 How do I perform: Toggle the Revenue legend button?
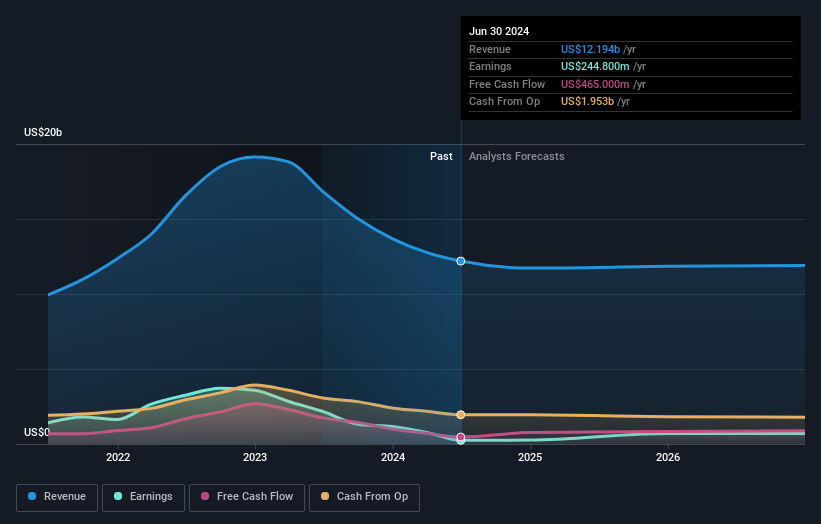click(57, 497)
